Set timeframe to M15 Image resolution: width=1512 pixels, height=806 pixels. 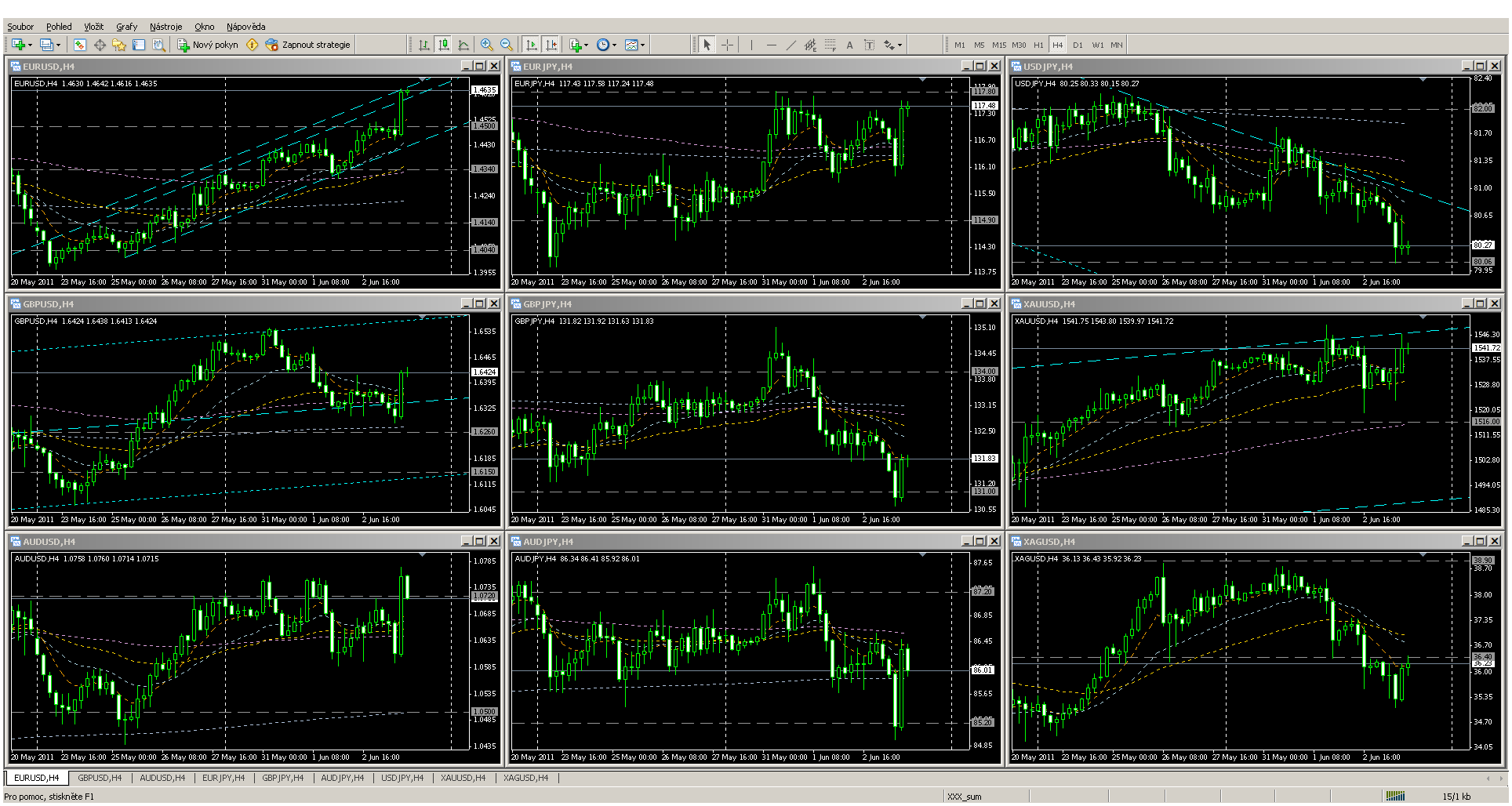999,45
